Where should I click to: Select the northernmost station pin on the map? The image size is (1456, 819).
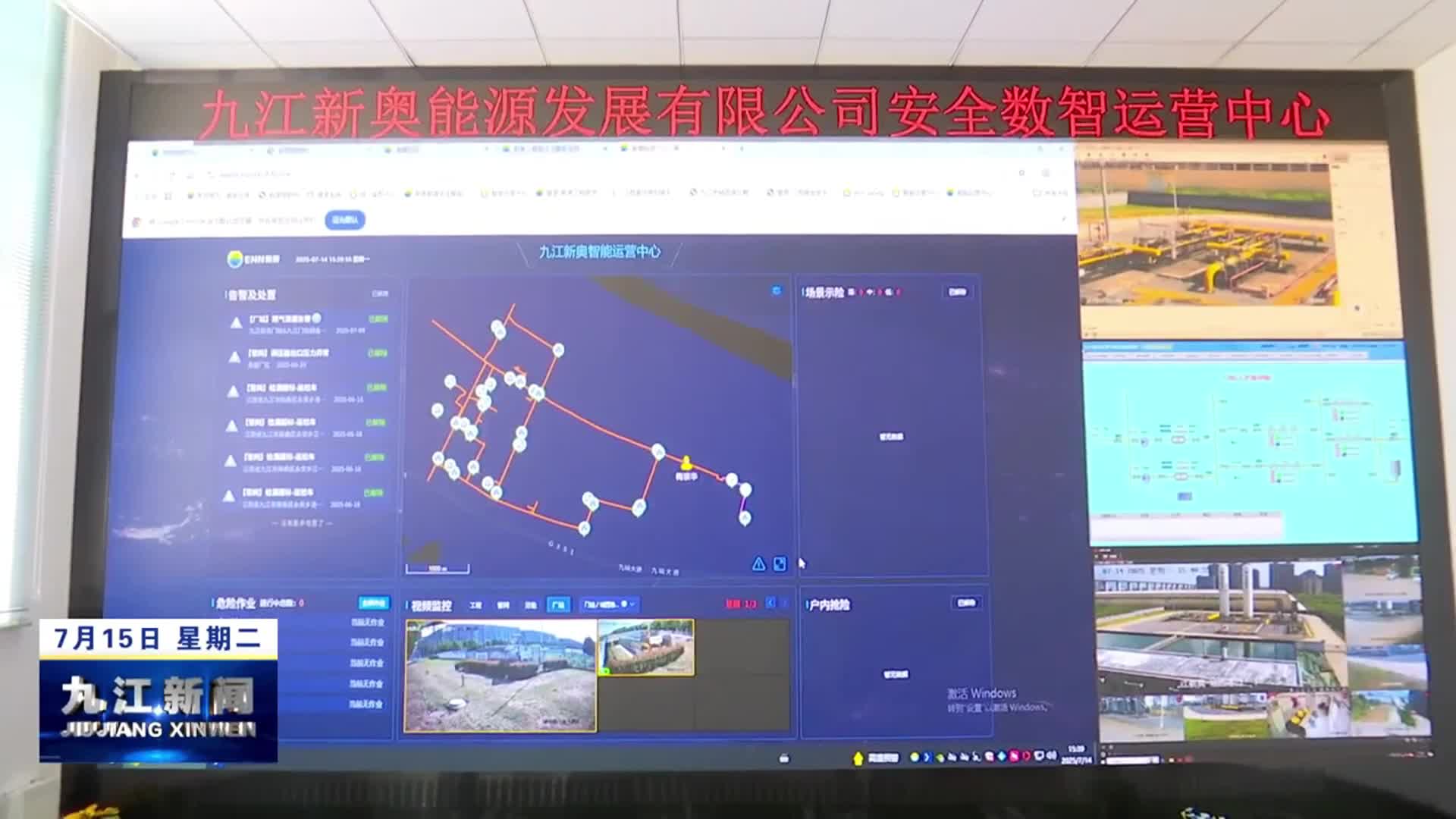497,328
